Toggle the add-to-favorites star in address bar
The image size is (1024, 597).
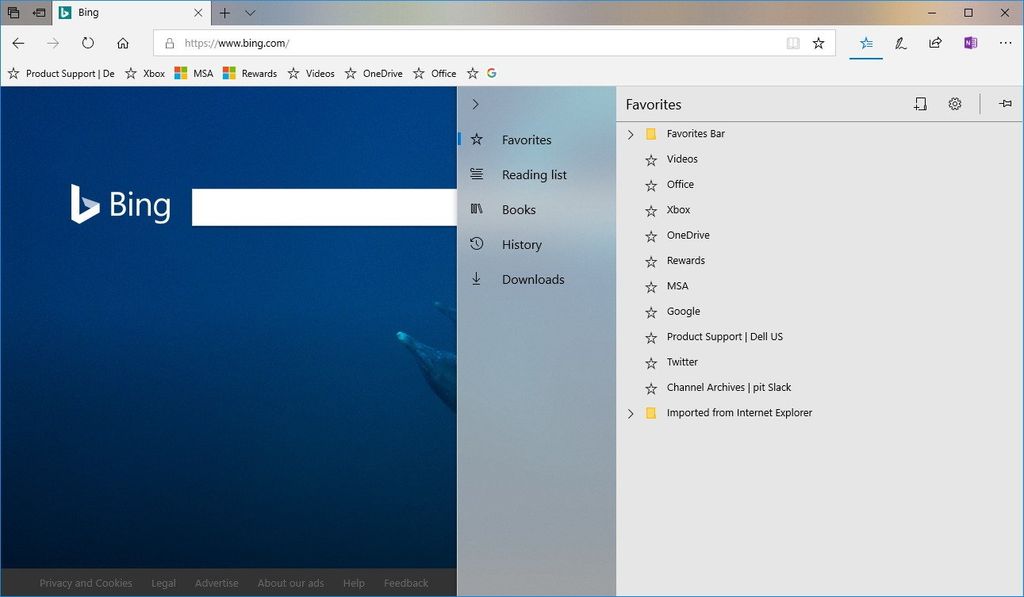[819, 43]
